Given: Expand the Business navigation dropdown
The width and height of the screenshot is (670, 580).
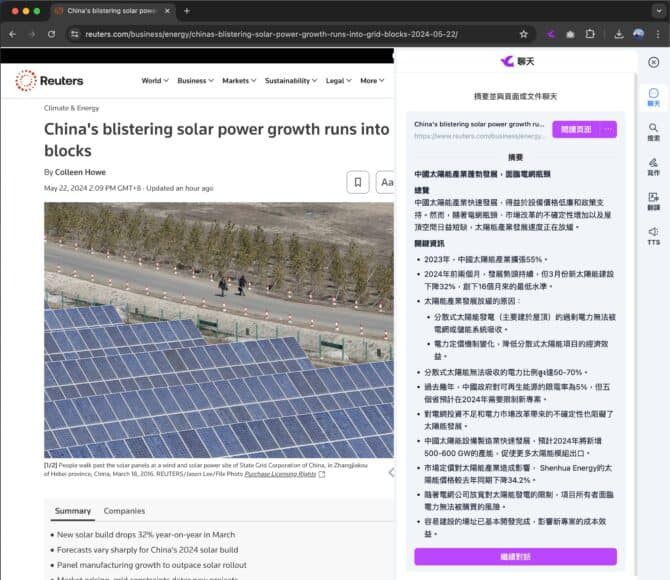Looking at the screenshot, I should point(194,81).
